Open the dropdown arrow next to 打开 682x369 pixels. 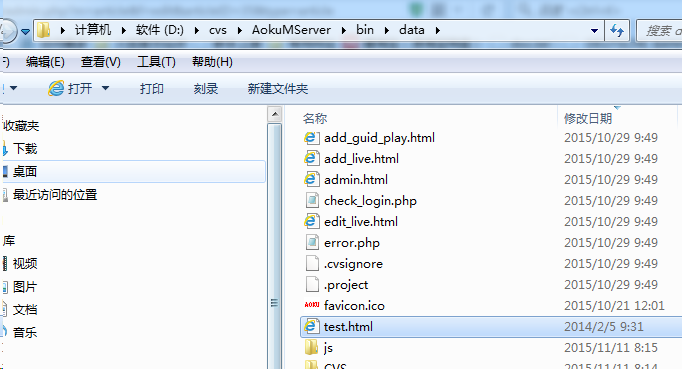105,88
